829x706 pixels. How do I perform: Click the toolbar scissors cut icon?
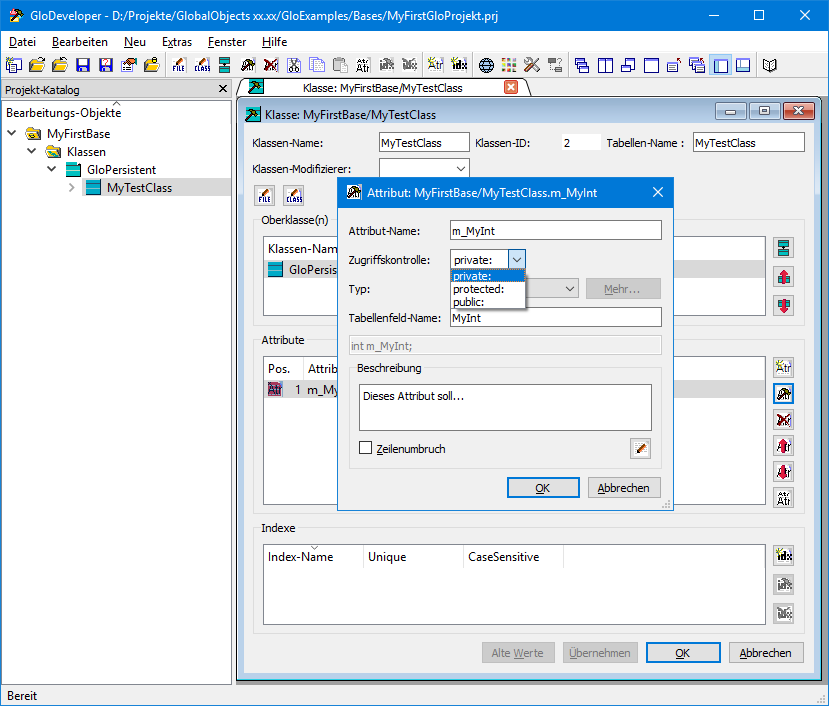293,65
